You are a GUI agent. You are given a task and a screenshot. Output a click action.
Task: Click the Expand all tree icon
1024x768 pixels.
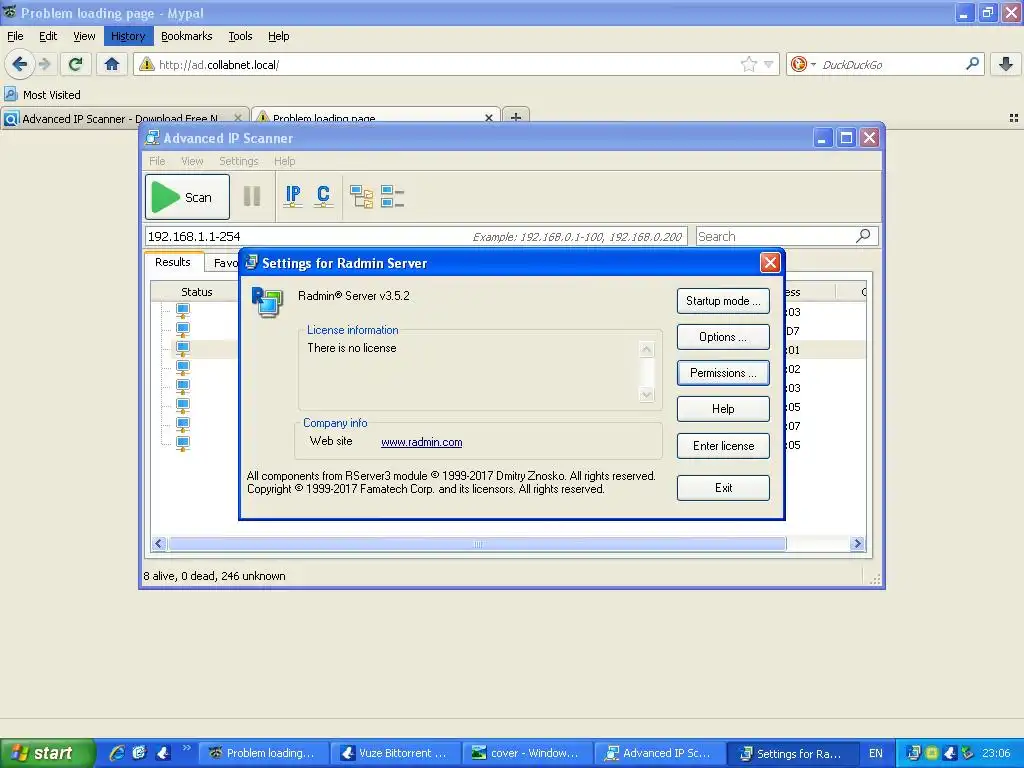click(361, 196)
